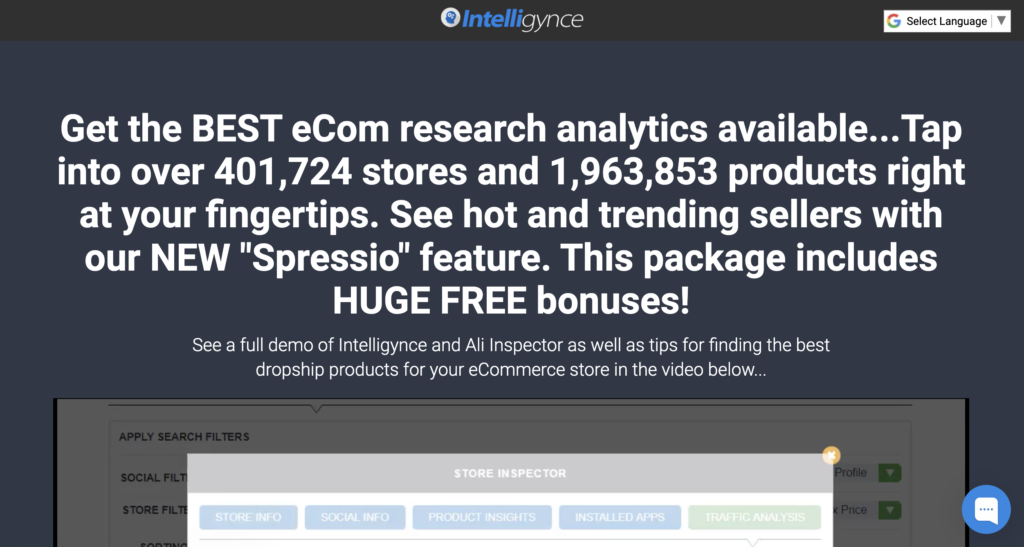Click the Social Filters label
Image resolution: width=1024 pixels, height=547 pixels.
pyautogui.click(x=154, y=478)
